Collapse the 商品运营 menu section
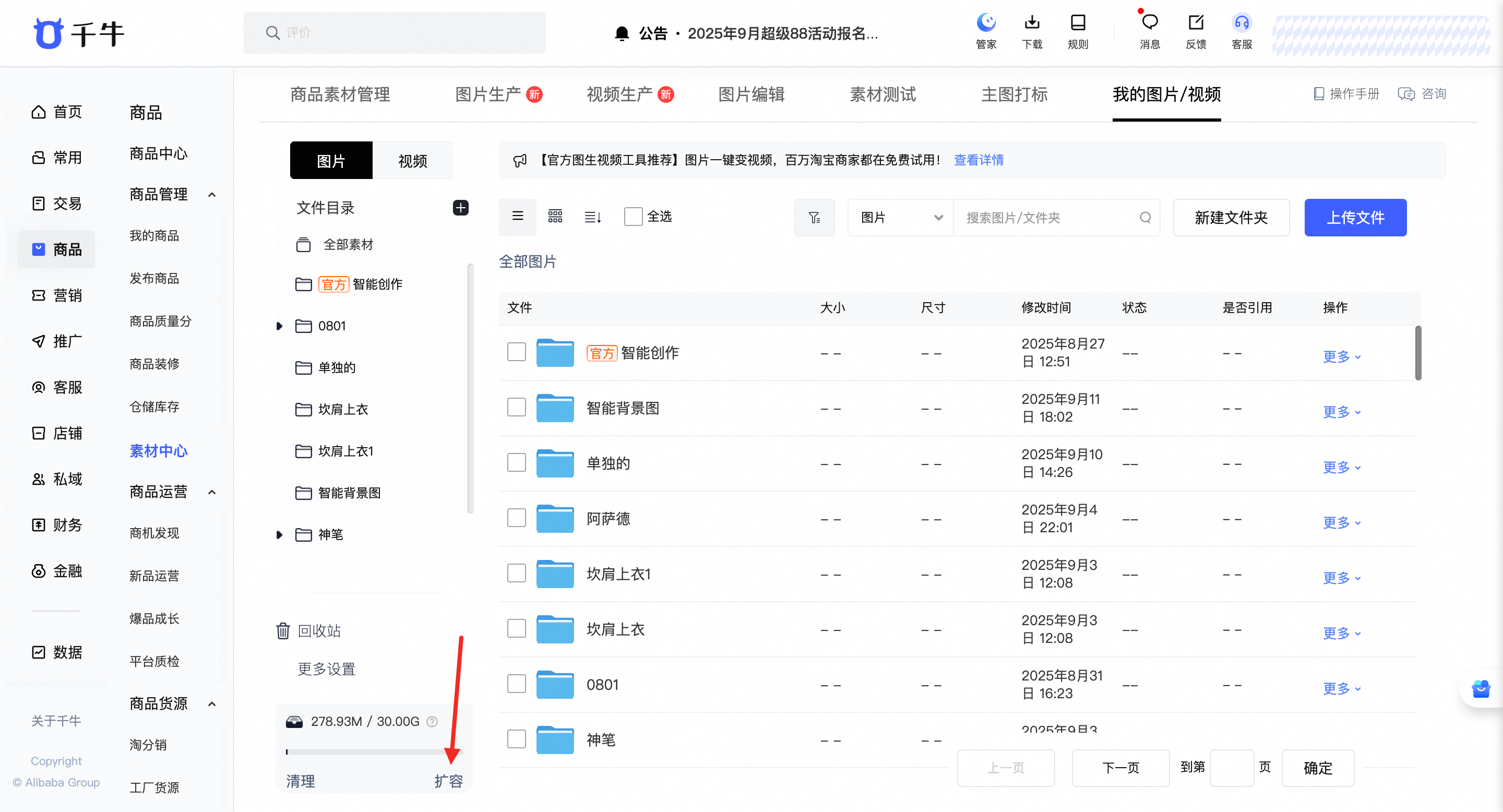 [x=212, y=492]
